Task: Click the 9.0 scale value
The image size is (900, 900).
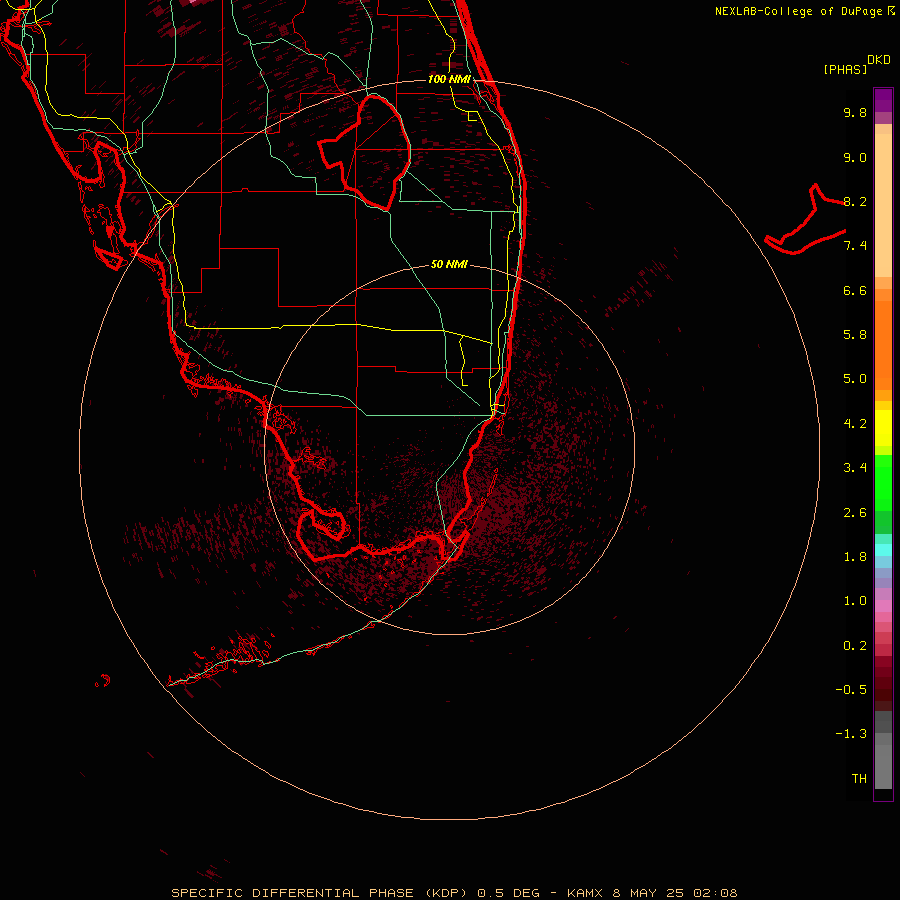Action: pyautogui.click(x=855, y=157)
